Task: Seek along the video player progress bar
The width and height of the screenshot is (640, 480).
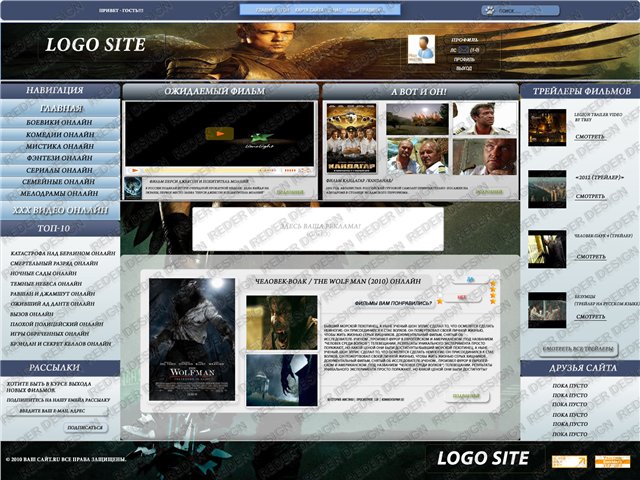Action: tap(200, 171)
